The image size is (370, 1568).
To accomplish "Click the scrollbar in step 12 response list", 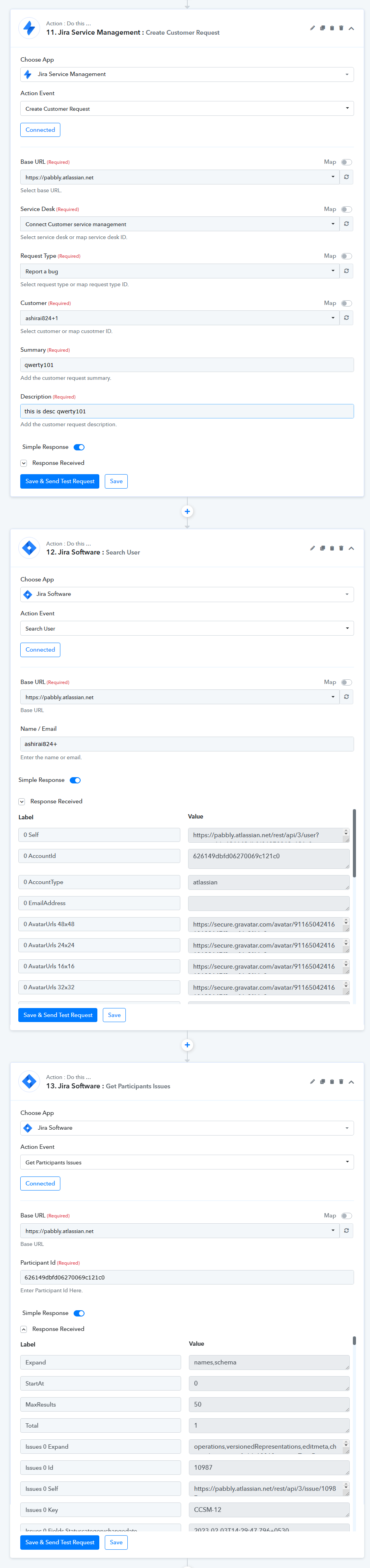I will coord(354,843).
